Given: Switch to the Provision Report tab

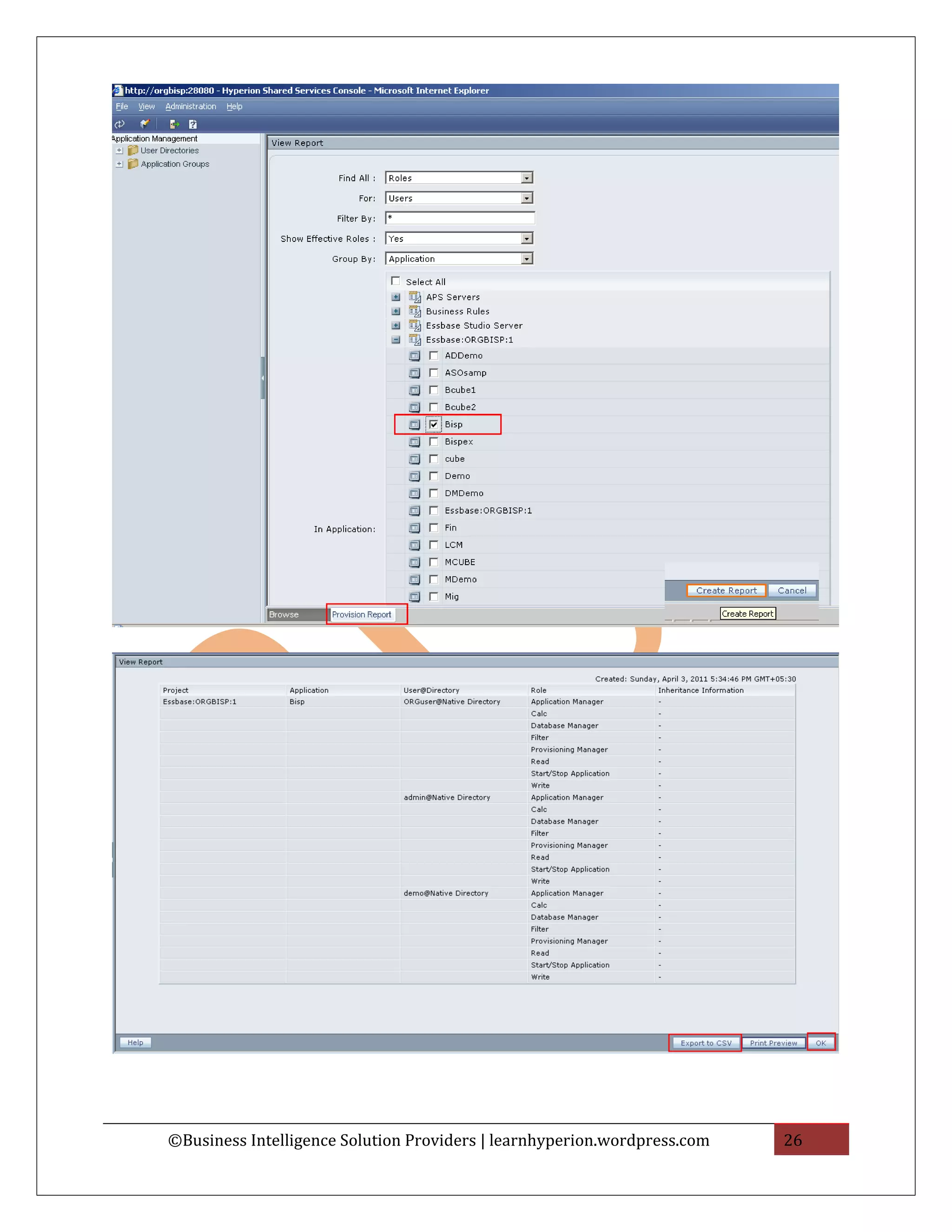Looking at the screenshot, I should [x=362, y=614].
